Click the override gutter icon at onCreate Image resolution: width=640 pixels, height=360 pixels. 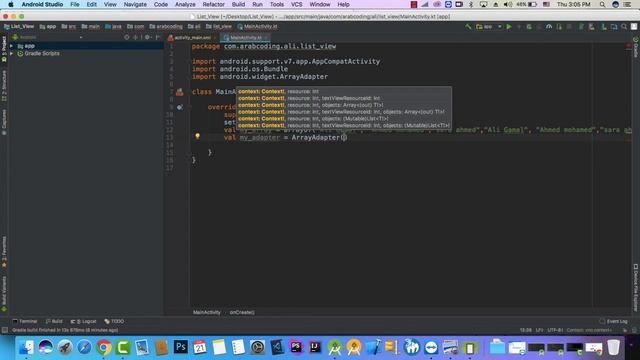point(180,107)
